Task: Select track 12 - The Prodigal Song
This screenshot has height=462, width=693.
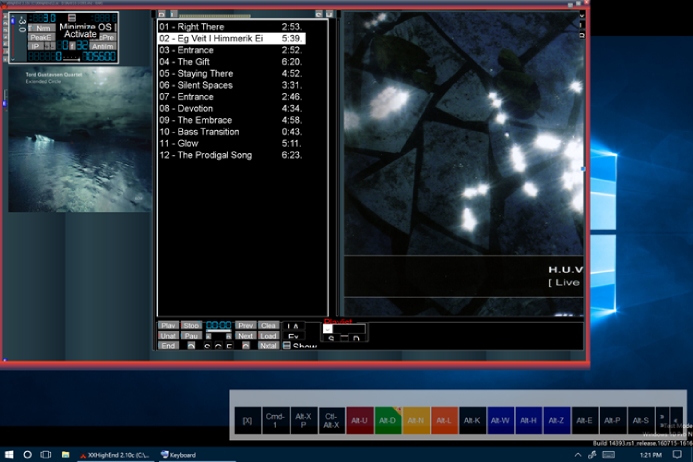Action: 231,155
